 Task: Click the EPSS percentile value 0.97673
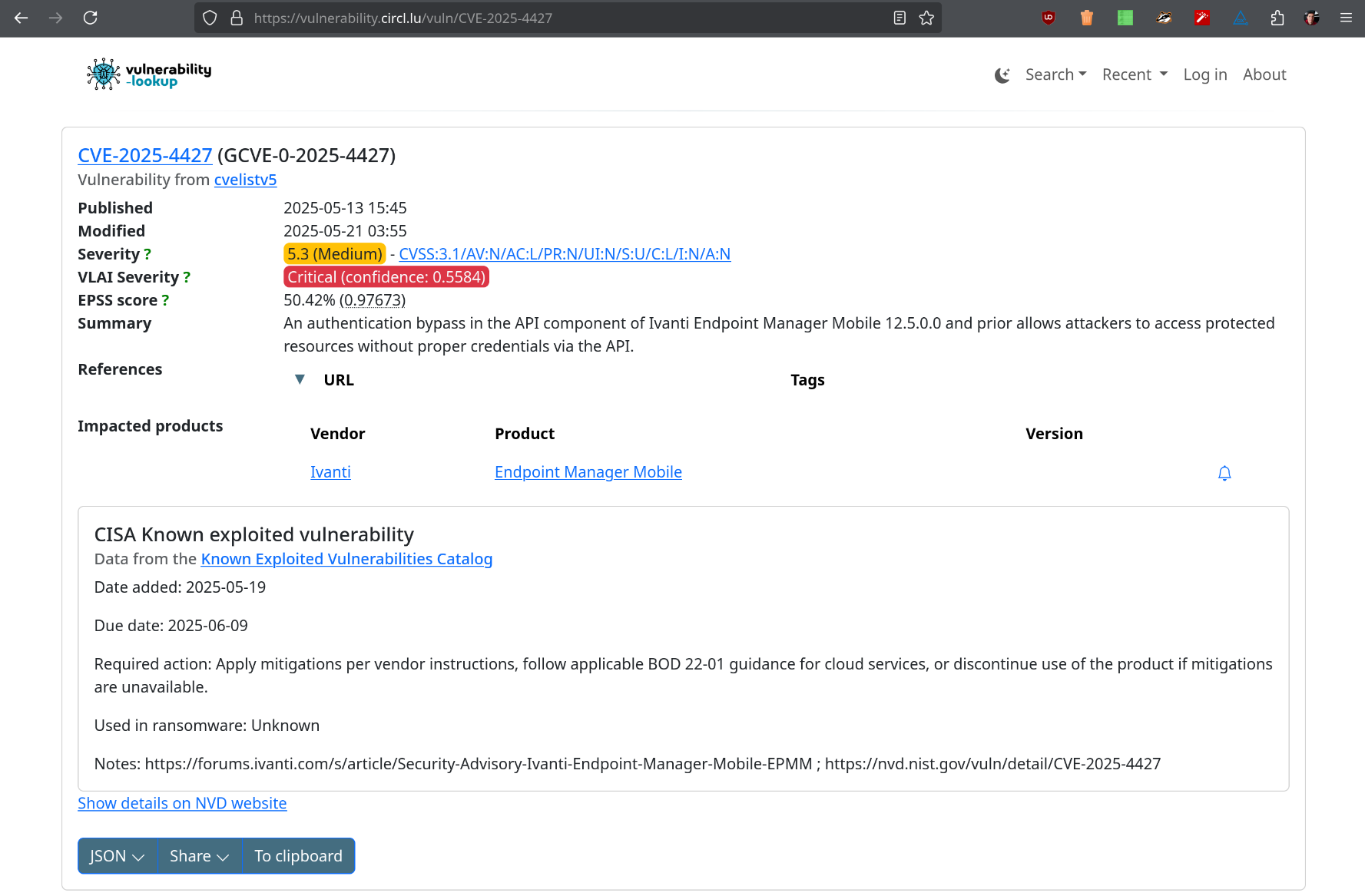pos(373,300)
